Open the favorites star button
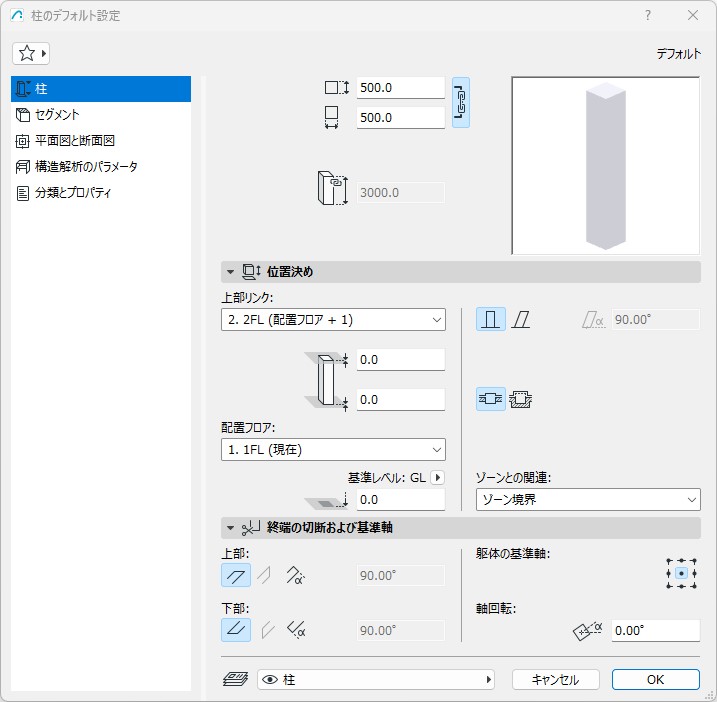717x702 pixels. pos(32,53)
